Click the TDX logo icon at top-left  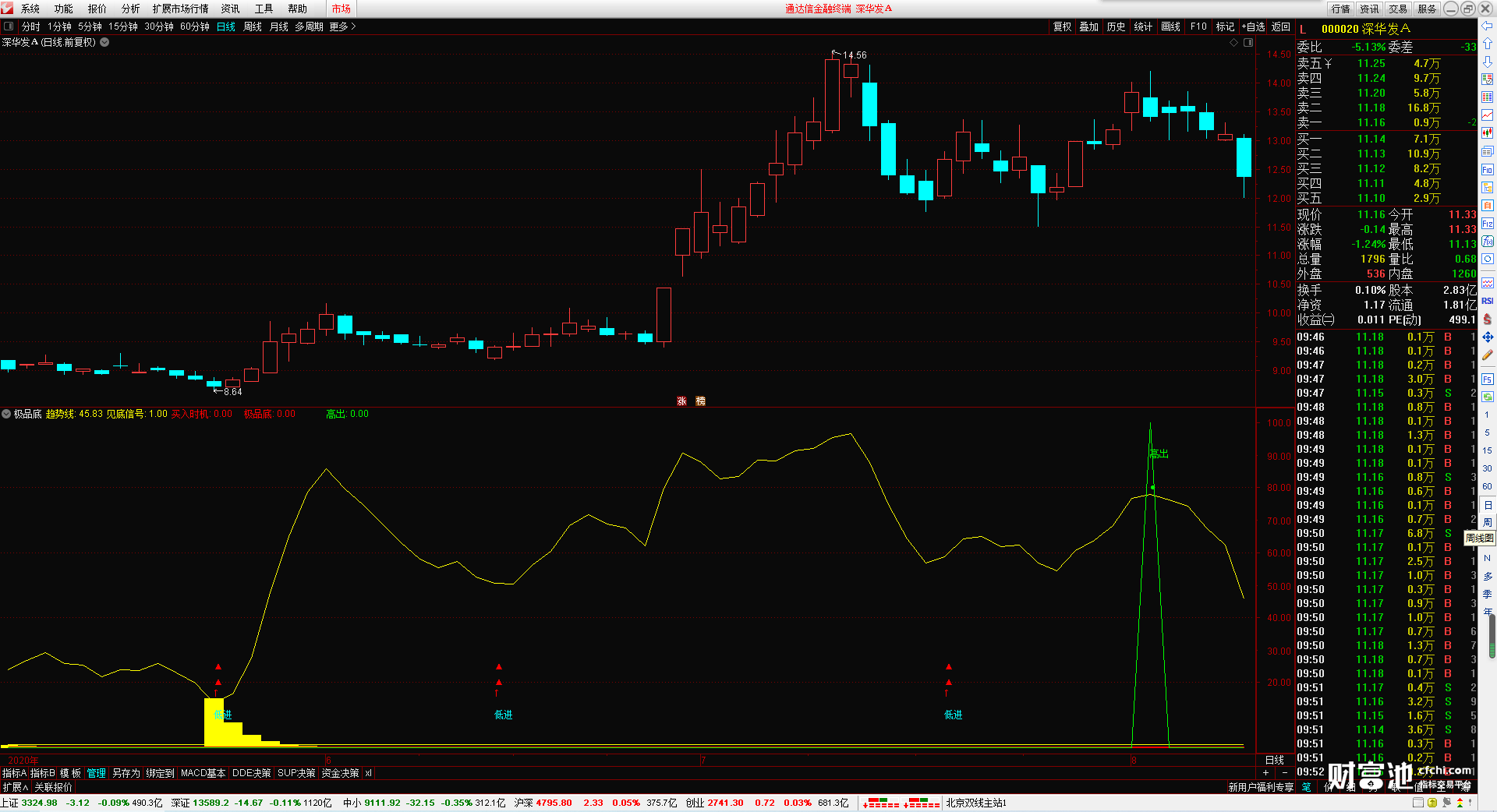[8, 8]
